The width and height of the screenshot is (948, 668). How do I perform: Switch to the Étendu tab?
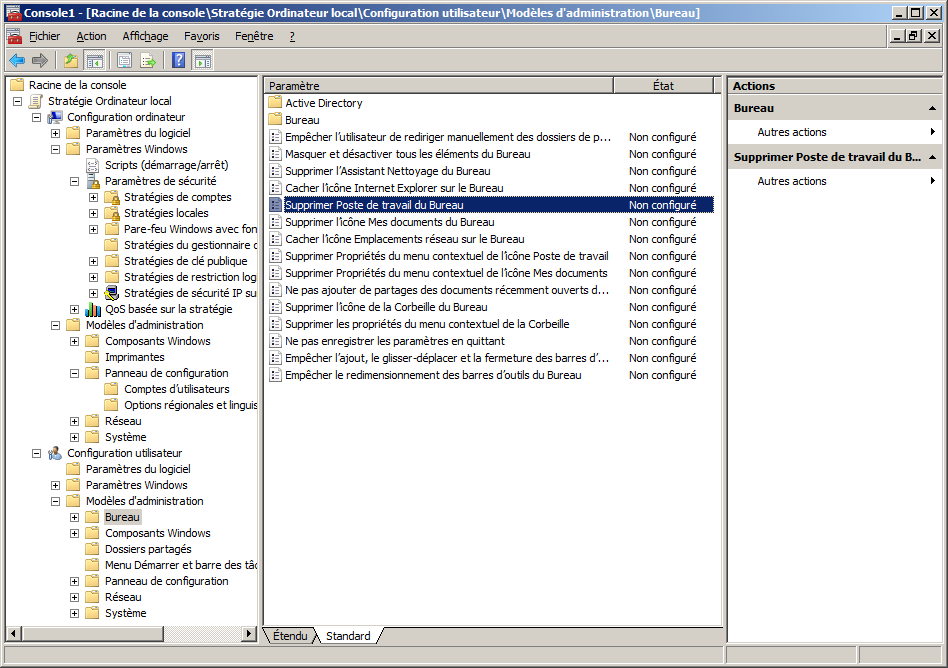(x=290, y=636)
